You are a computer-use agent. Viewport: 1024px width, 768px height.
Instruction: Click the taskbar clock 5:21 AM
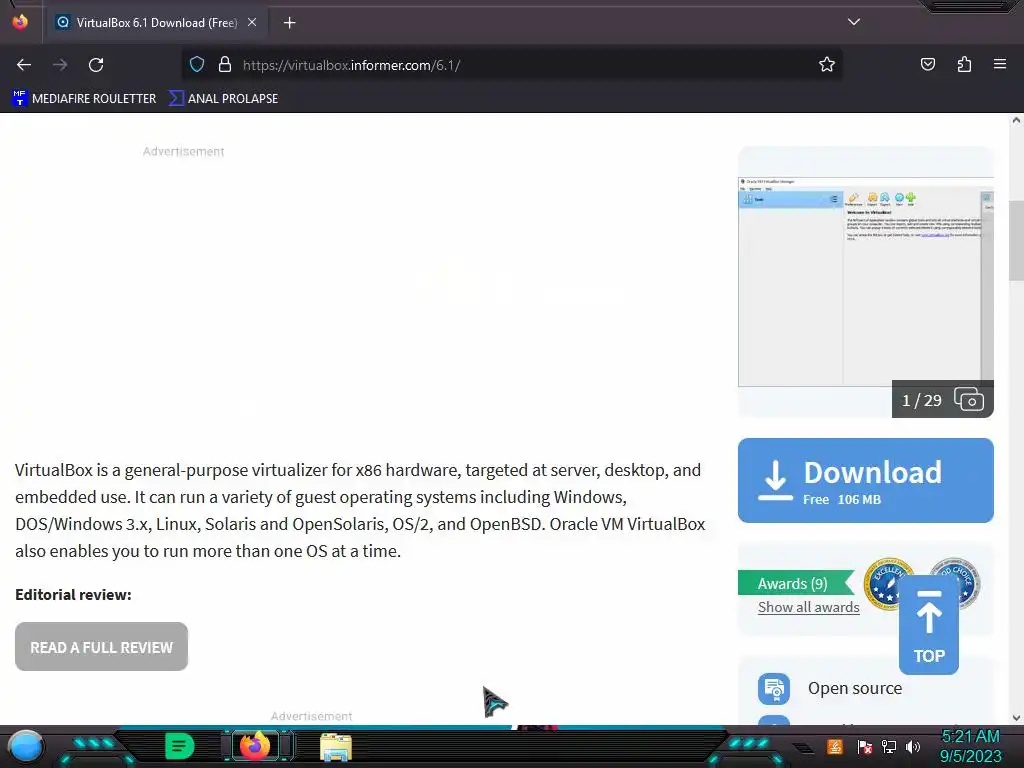(970, 737)
